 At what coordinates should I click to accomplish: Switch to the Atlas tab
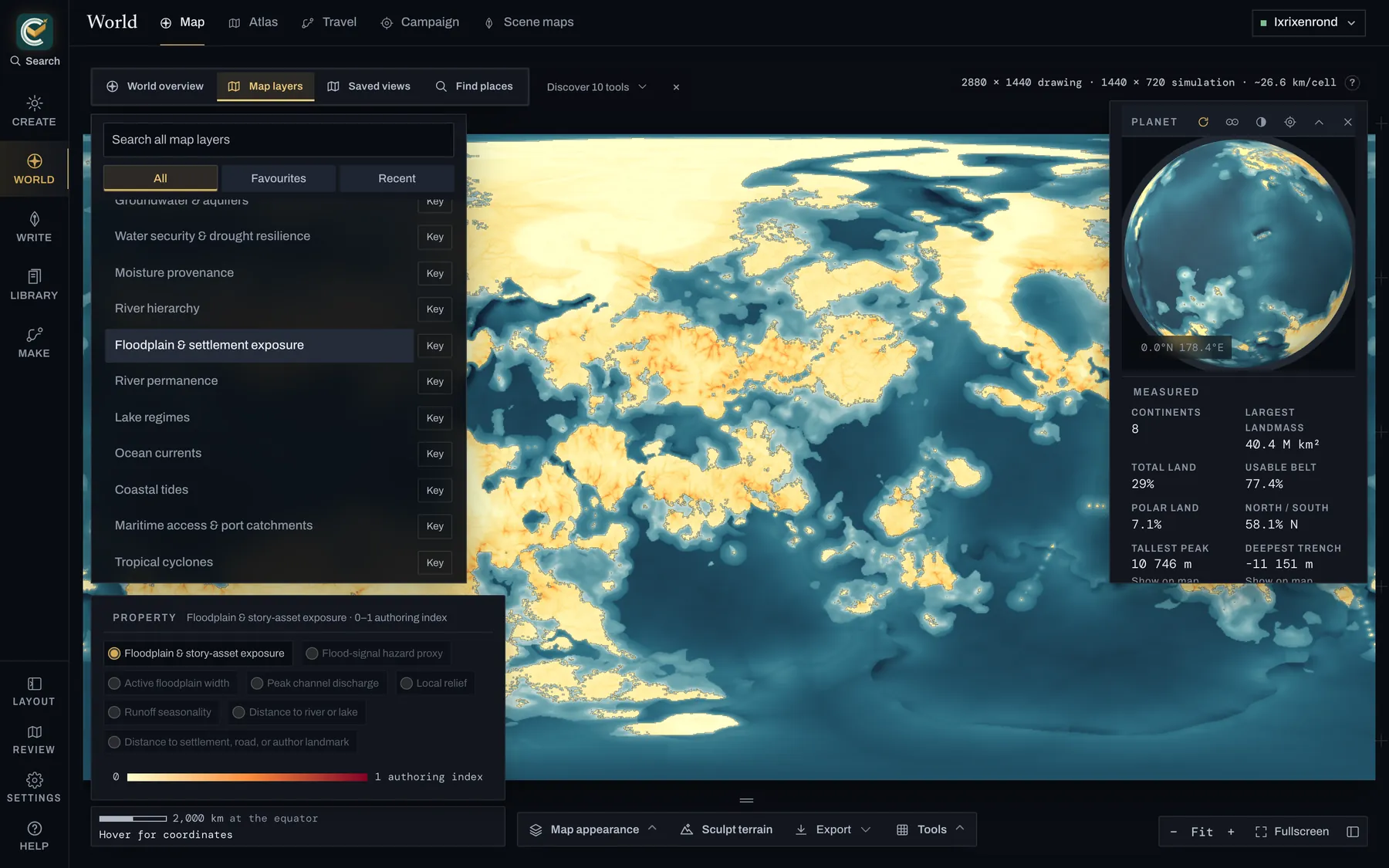pyautogui.click(x=254, y=22)
